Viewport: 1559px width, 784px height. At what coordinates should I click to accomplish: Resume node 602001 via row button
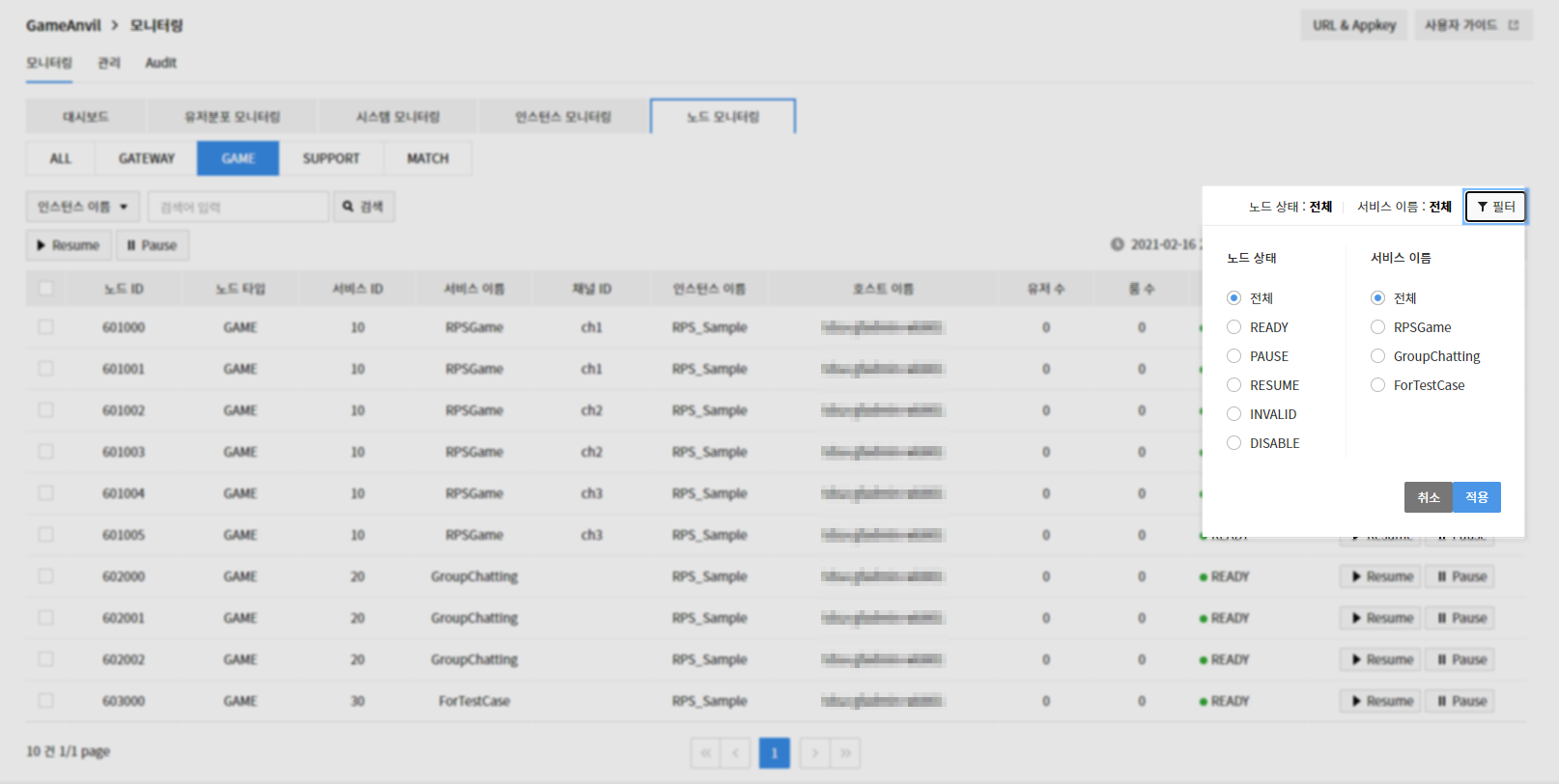click(1380, 618)
